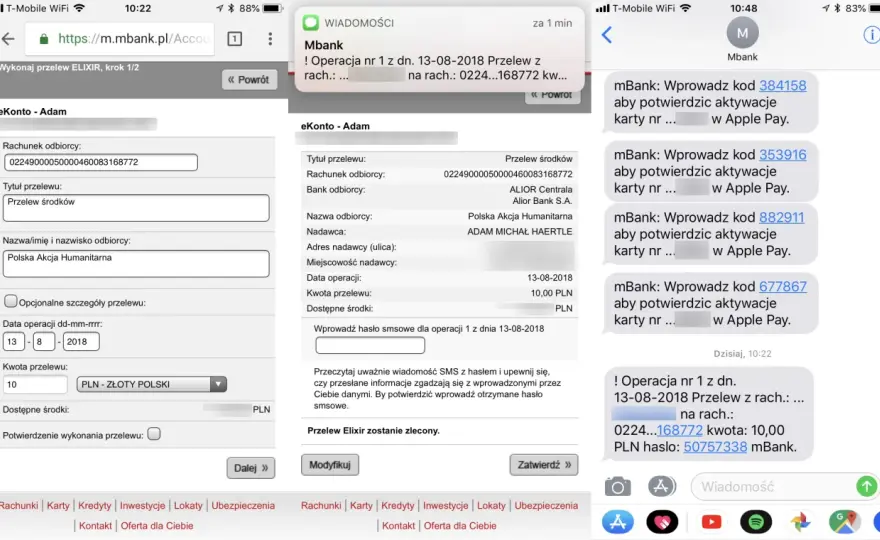880x540 pixels.
Task: Tap the code 882911 link
Action: (x=781, y=217)
